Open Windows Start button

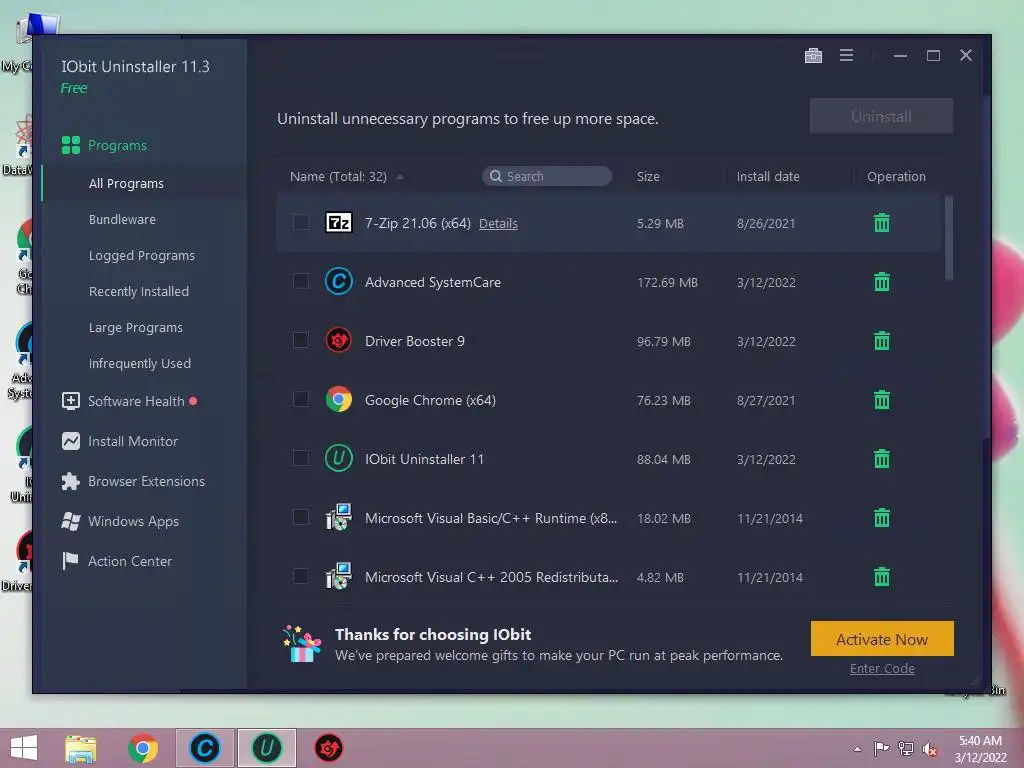coord(24,748)
